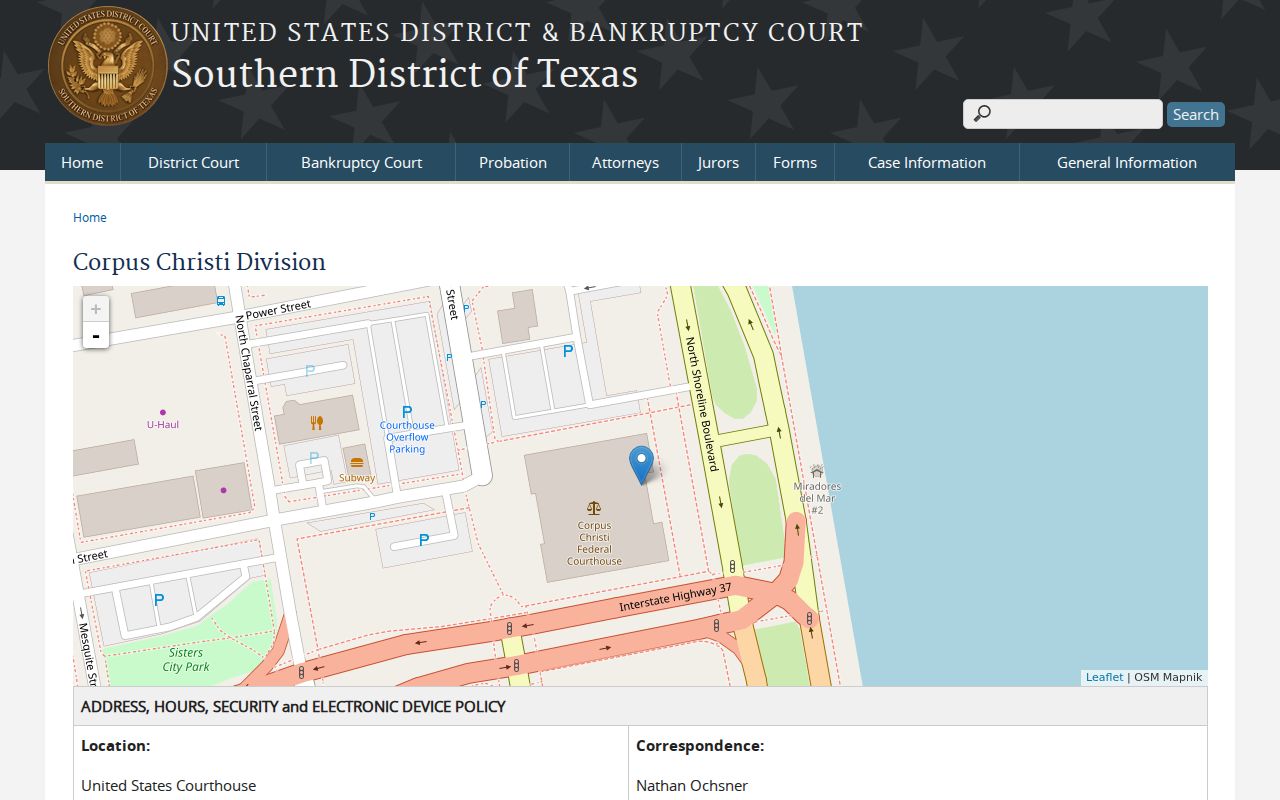Viewport: 1280px width, 800px height.
Task: Open the Bankruptcy Court menu
Action: click(x=361, y=162)
